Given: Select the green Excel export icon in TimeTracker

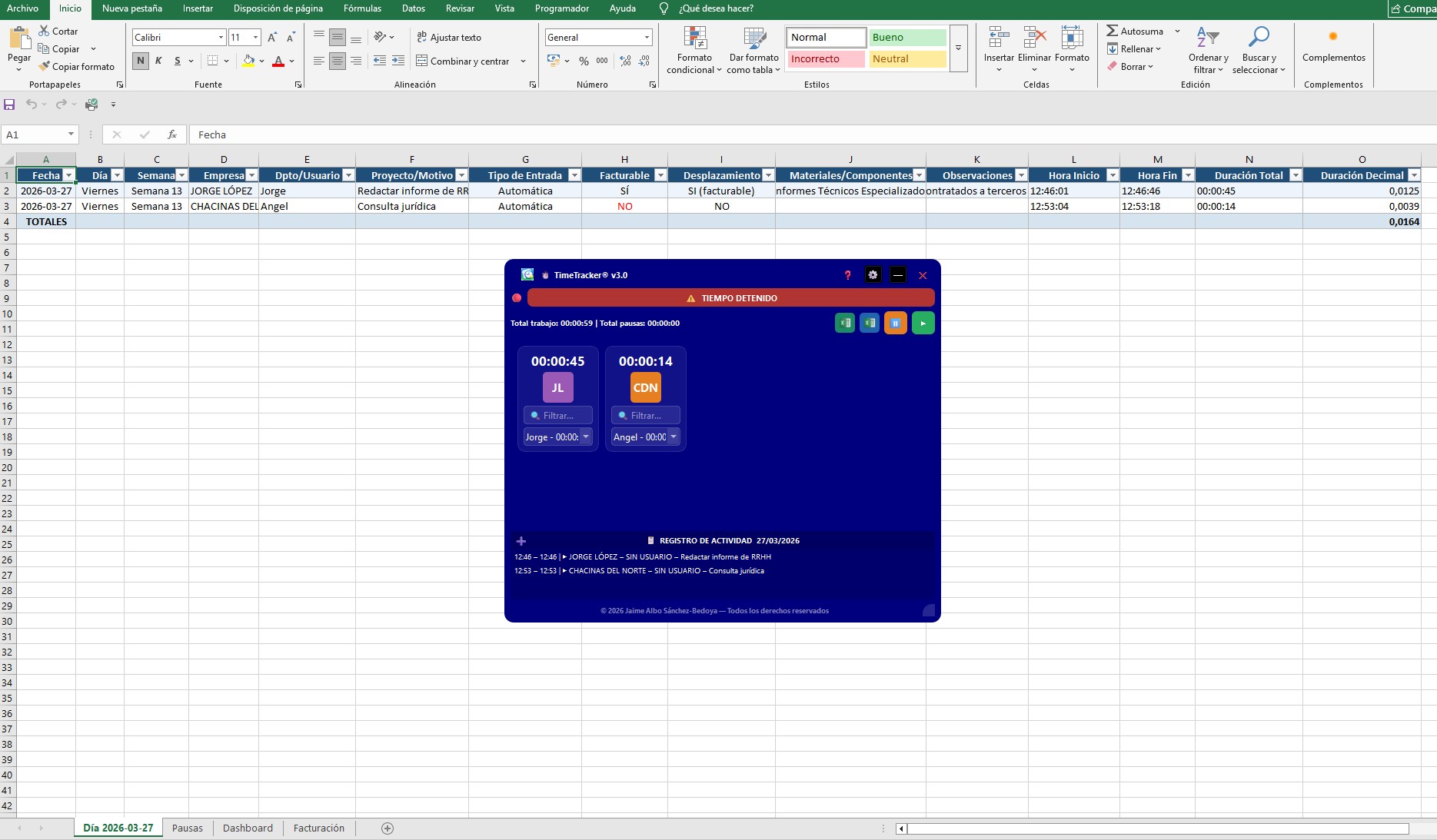Looking at the screenshot, I should [843, 323].
